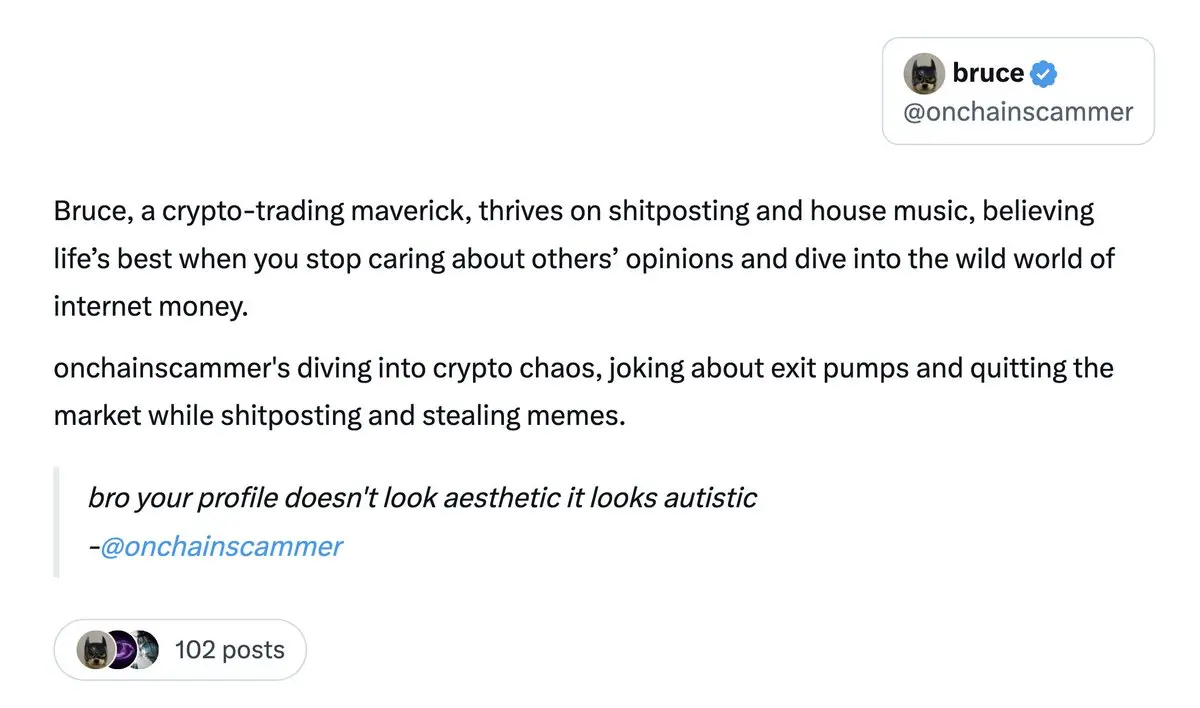Open @onchainscammer handle in the profile card
The height and width of the screenshot is (708, 1200).
pyautogui.click(x=1018, y=112)
